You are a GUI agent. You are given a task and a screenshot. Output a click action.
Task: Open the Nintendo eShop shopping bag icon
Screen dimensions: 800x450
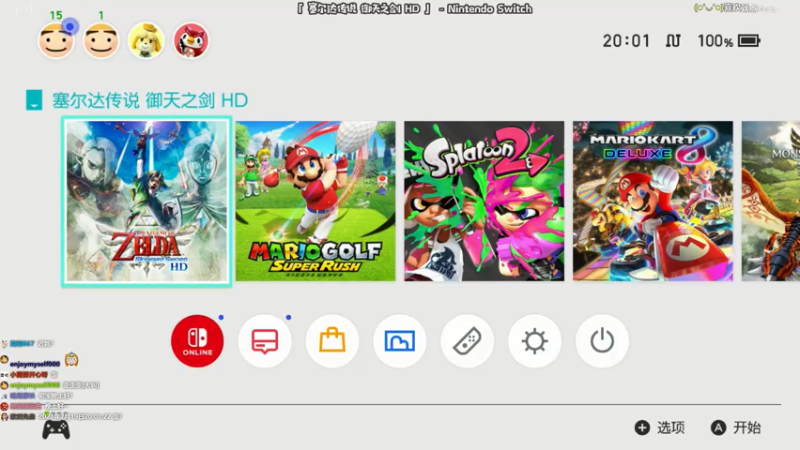point(332,341)
